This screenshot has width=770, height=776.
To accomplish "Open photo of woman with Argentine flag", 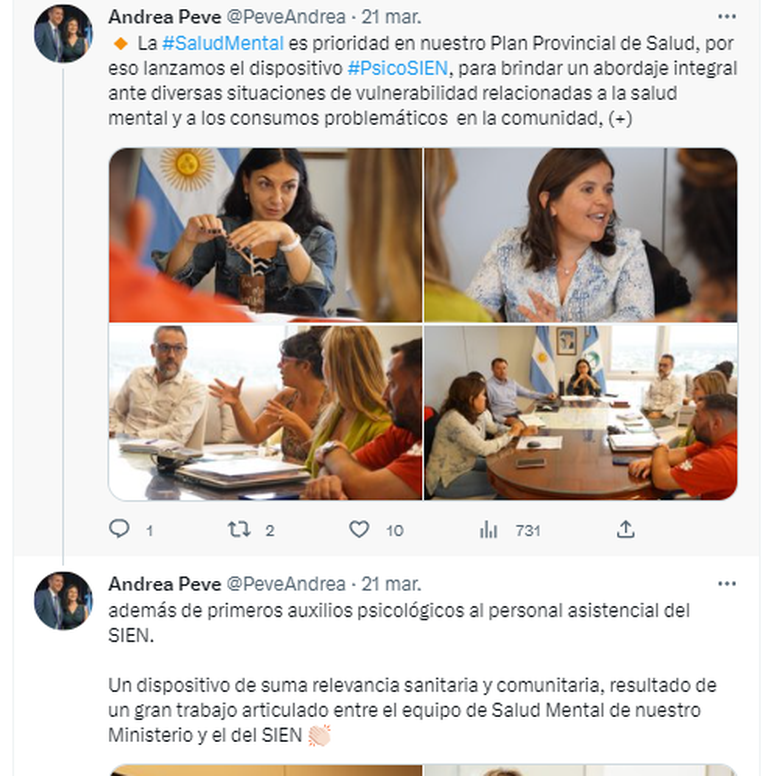I will [x=265, y=235].
